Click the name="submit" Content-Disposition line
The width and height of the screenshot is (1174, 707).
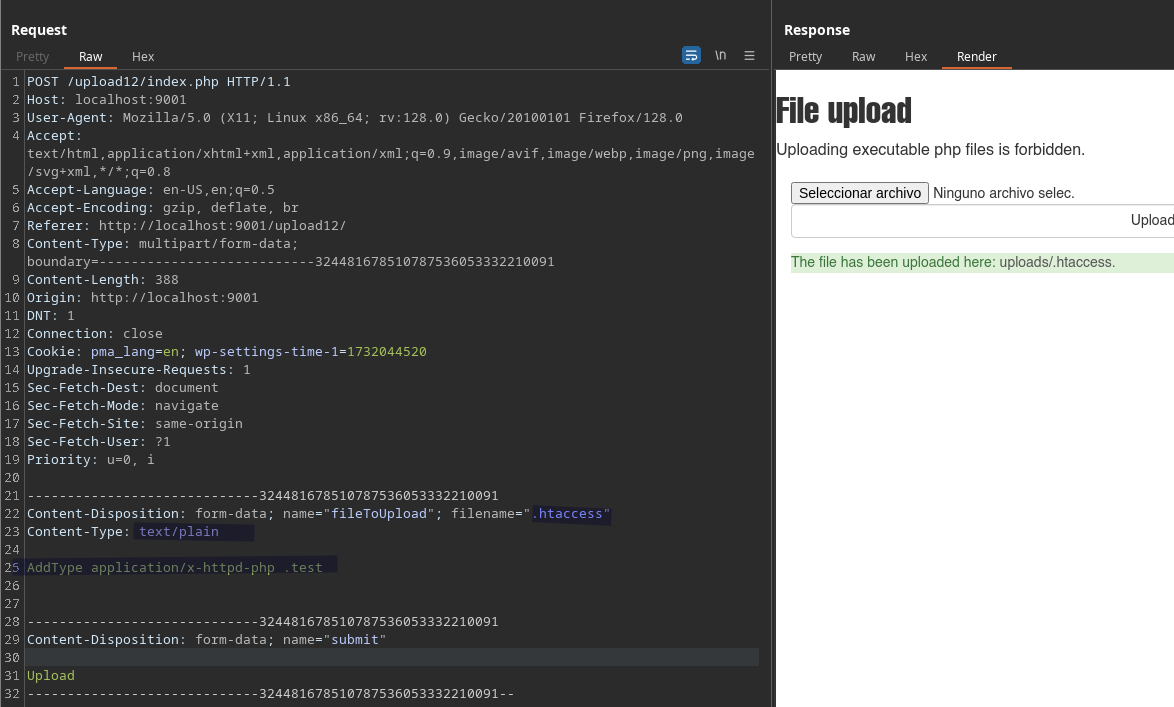tap(207, 640)
